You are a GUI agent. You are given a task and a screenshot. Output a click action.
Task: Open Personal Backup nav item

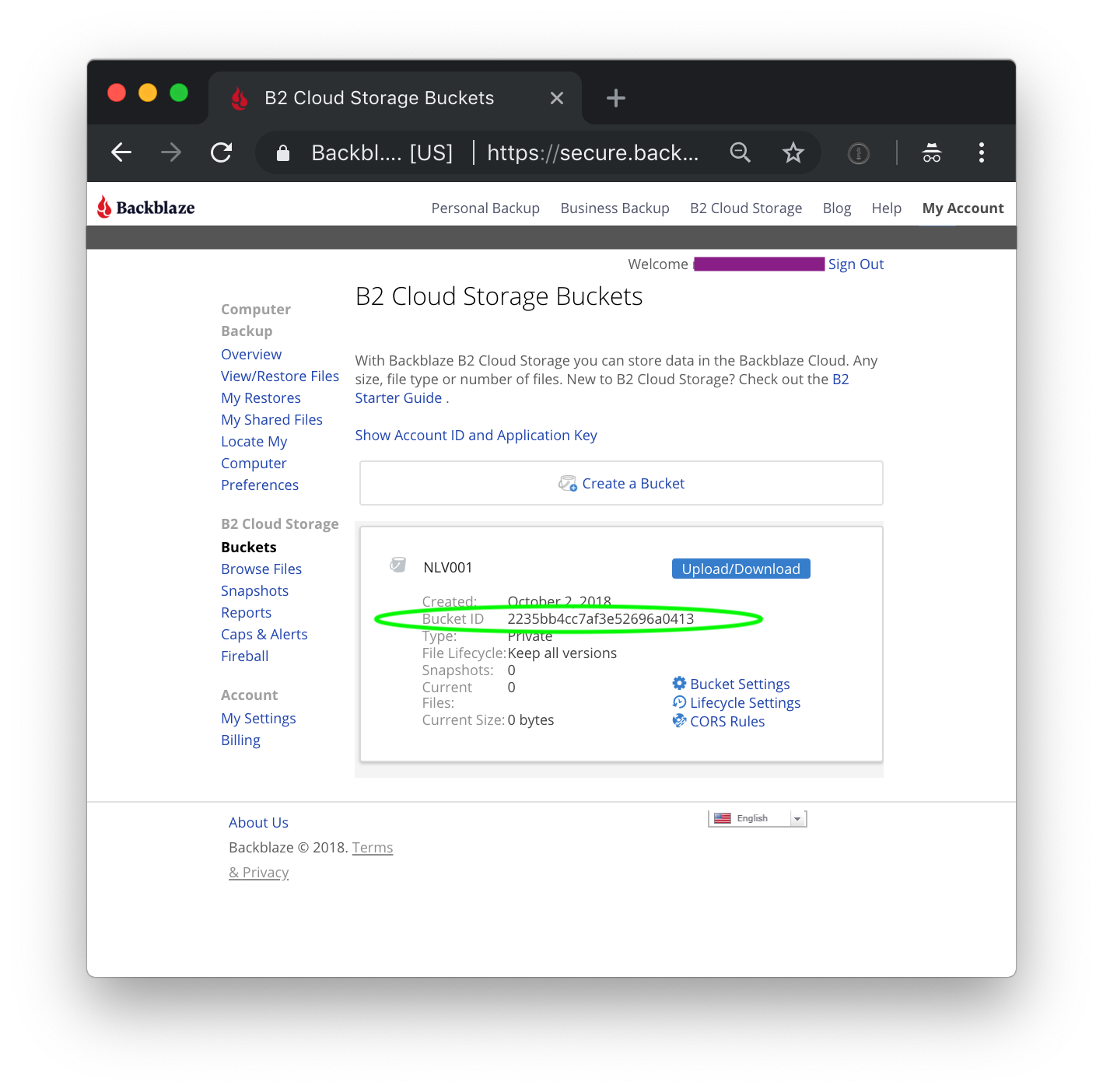coord(485,208)
